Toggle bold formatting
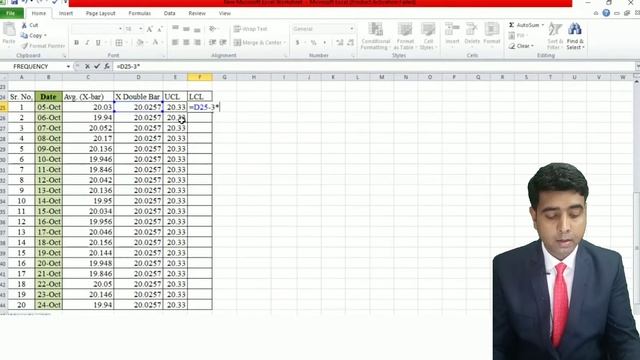This screenshot has height=360, width=640. point(76,42)
